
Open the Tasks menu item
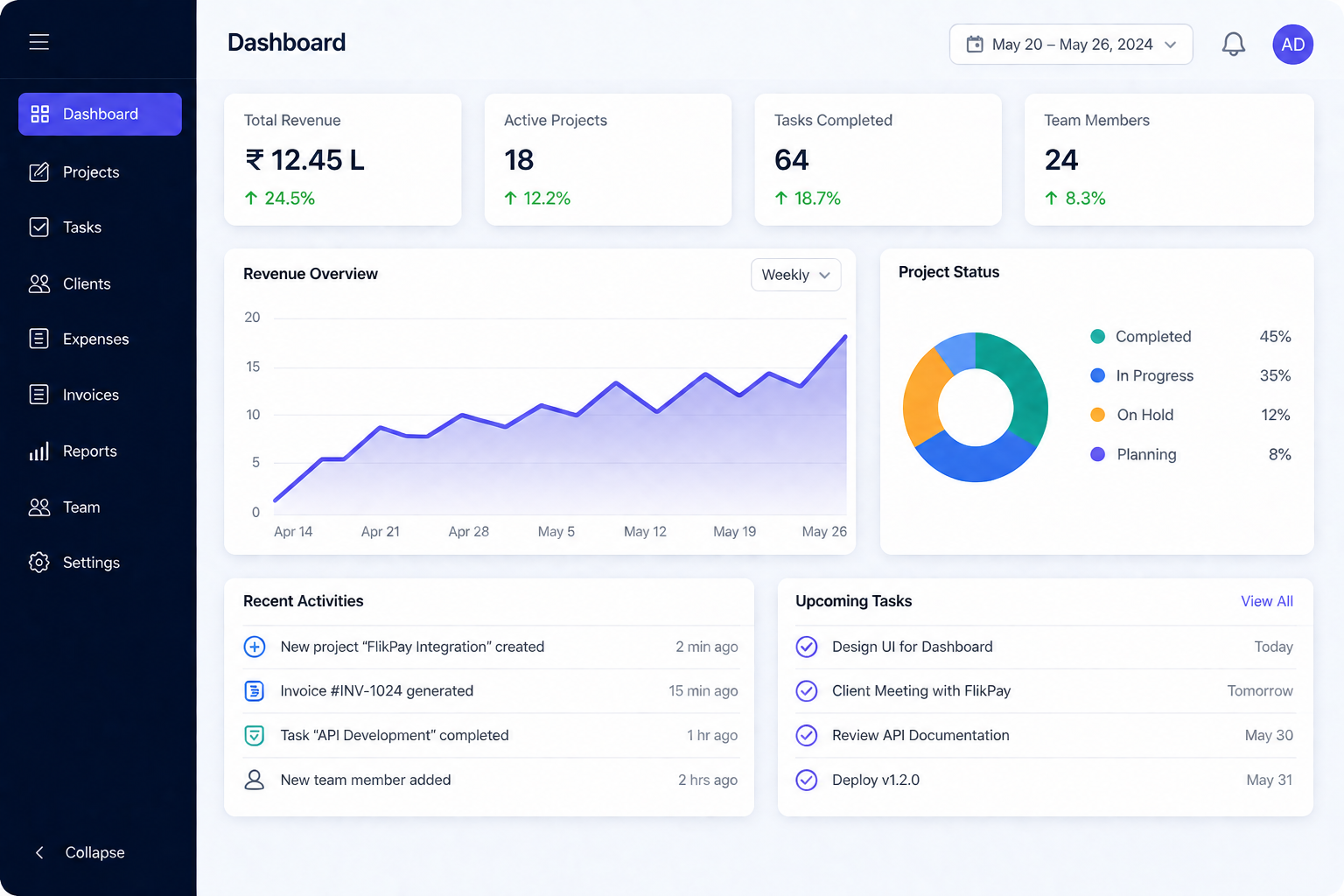100,227
